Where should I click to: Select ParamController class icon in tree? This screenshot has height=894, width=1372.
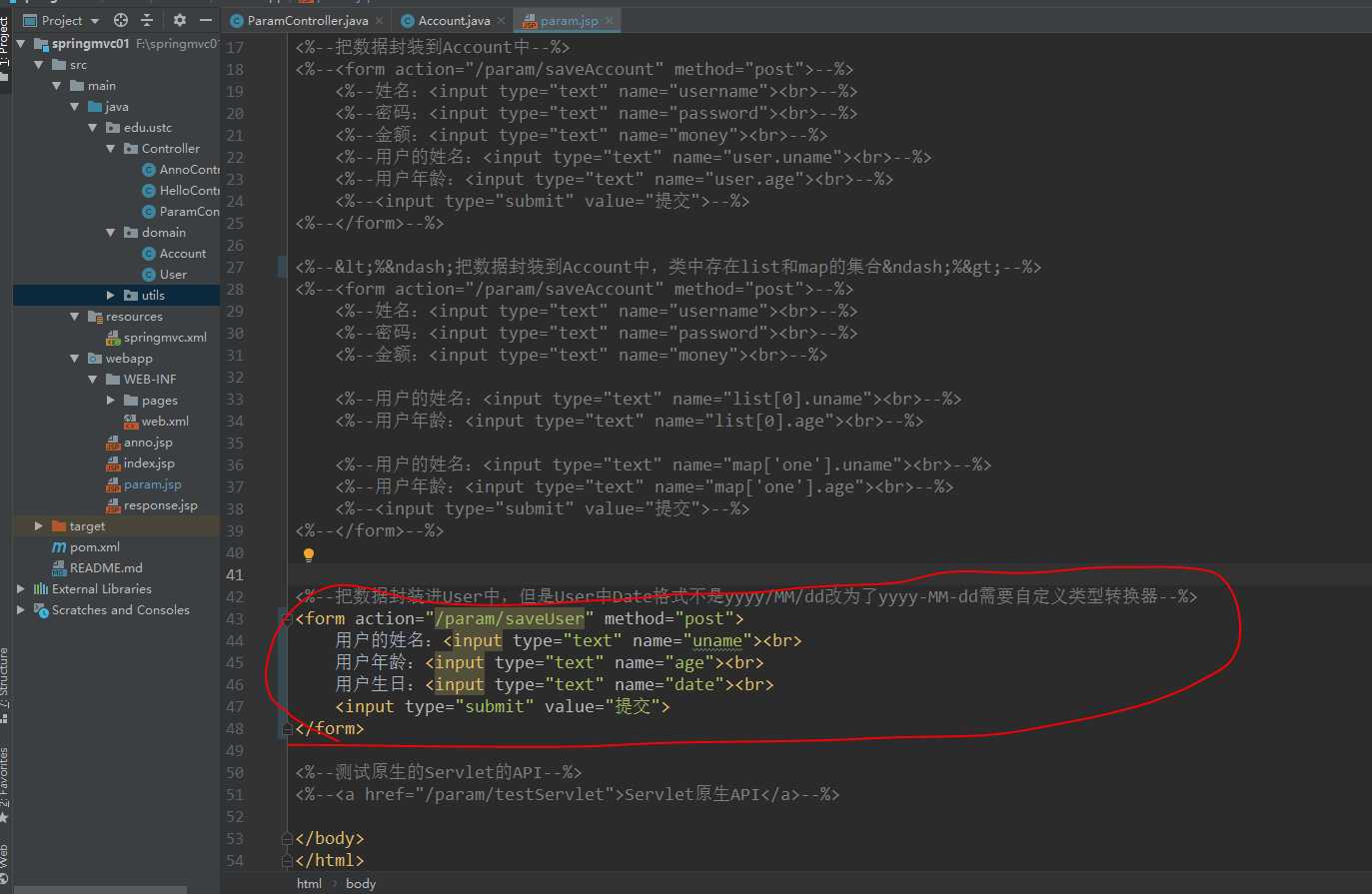click(149, 212)
